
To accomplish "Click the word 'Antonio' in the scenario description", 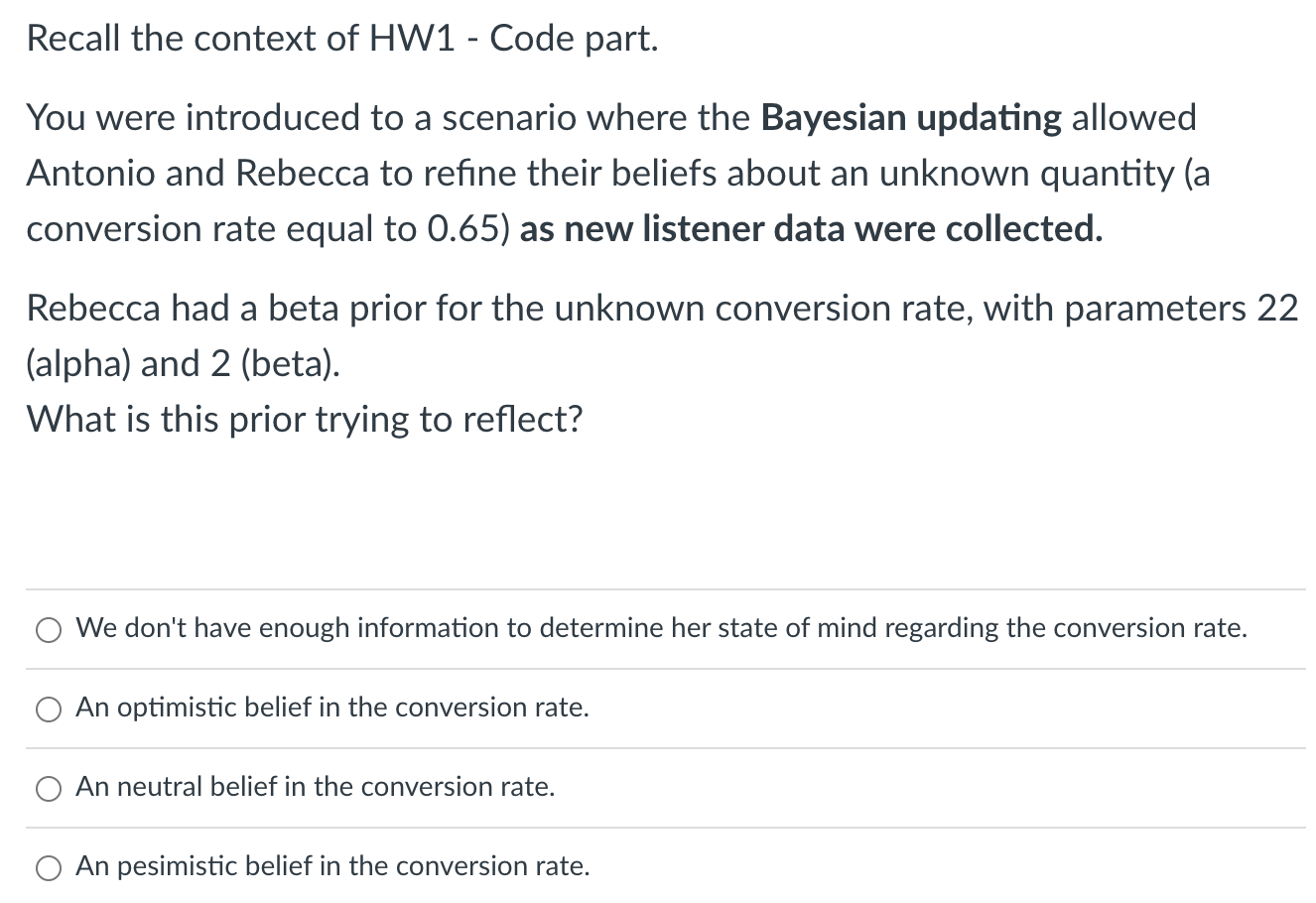I will [x=90, y=173].
